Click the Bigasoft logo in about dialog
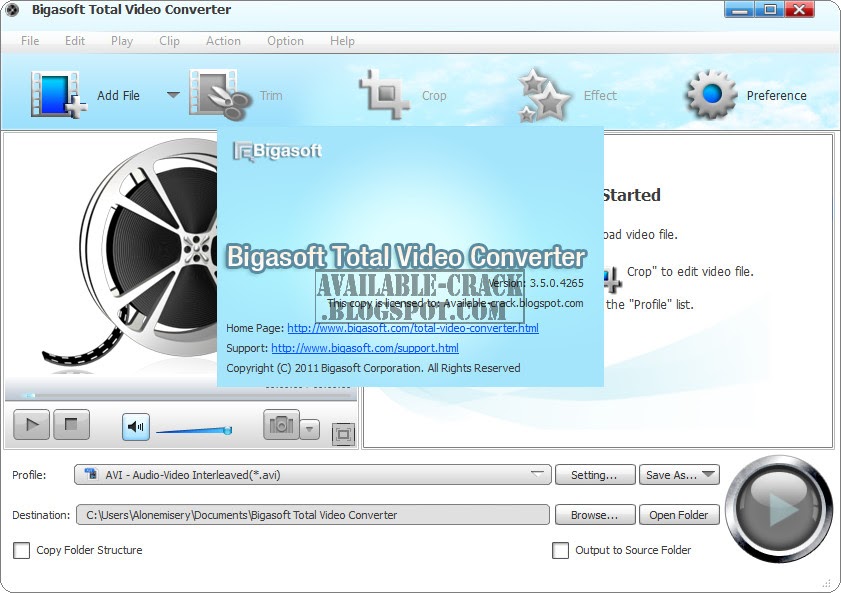Image resolution: width=841 pixels, height=593 pixels. [x=278, y=151]
